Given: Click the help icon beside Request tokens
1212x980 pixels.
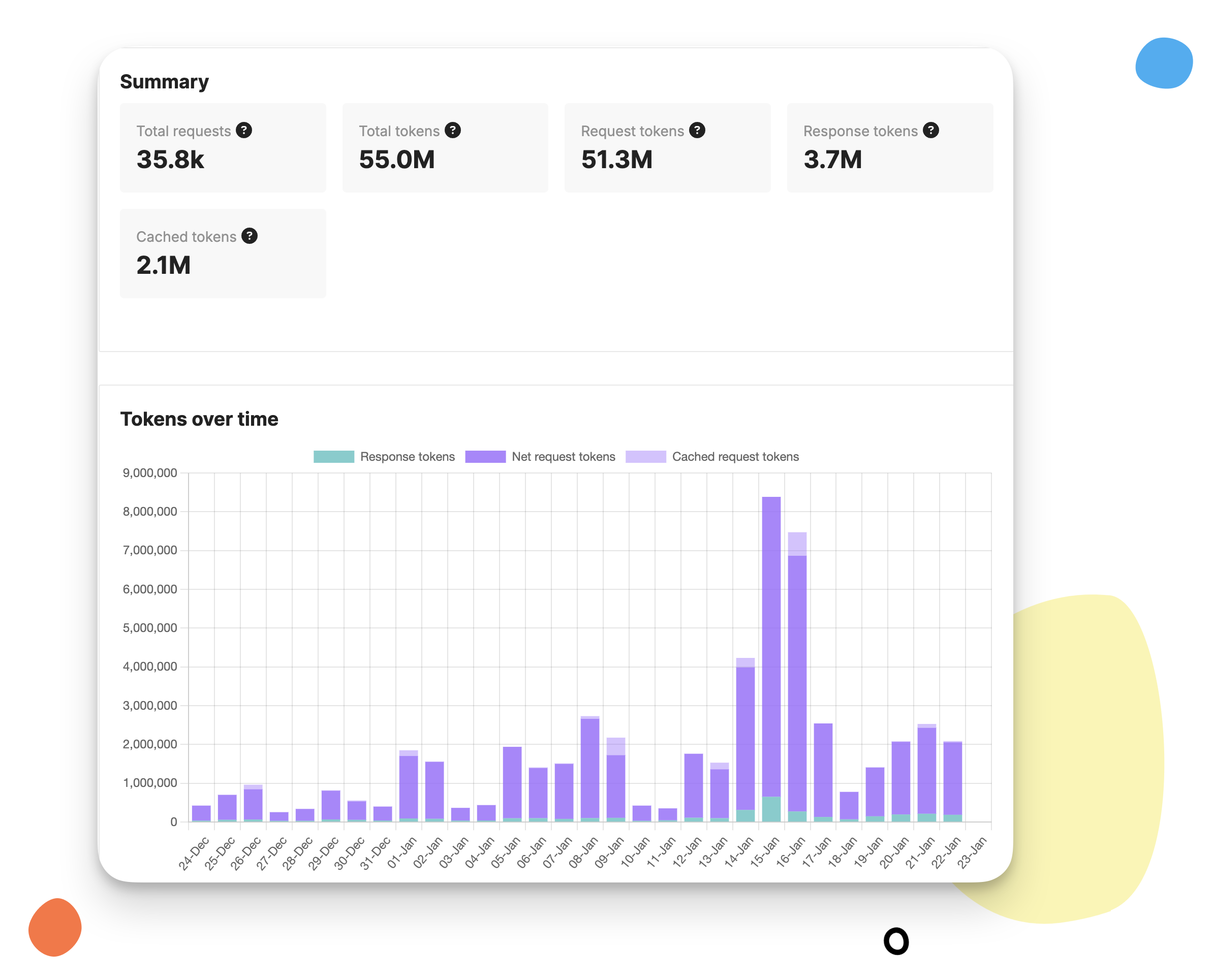Looking at the screenshot, I should pyautogui.click(x=699, y=131).
